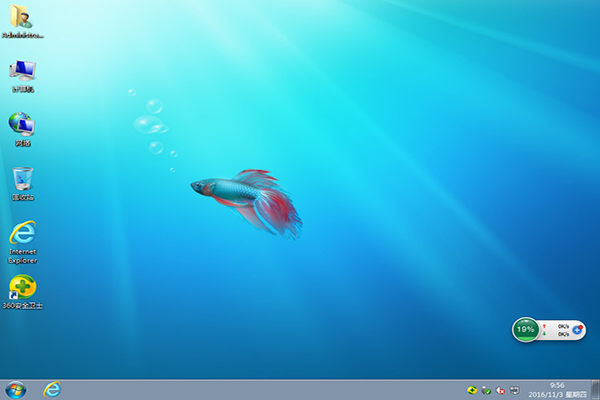This screenshot has height=400, width=600.
Task: Select the Network desktop icon
Action: click(22, 129)
